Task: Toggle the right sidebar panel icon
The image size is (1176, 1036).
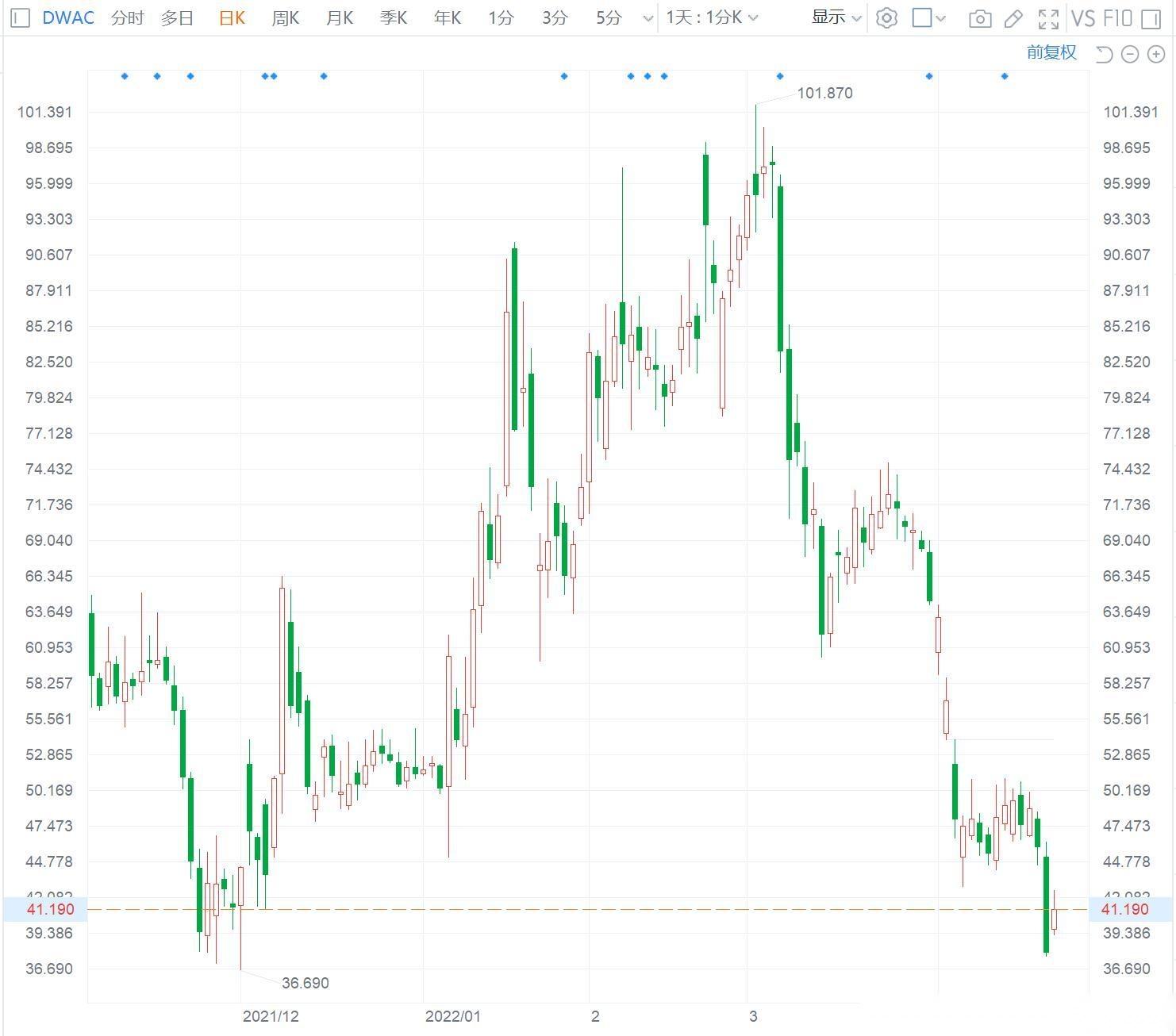Action: pyautogui.click(x=1151, y=18)
